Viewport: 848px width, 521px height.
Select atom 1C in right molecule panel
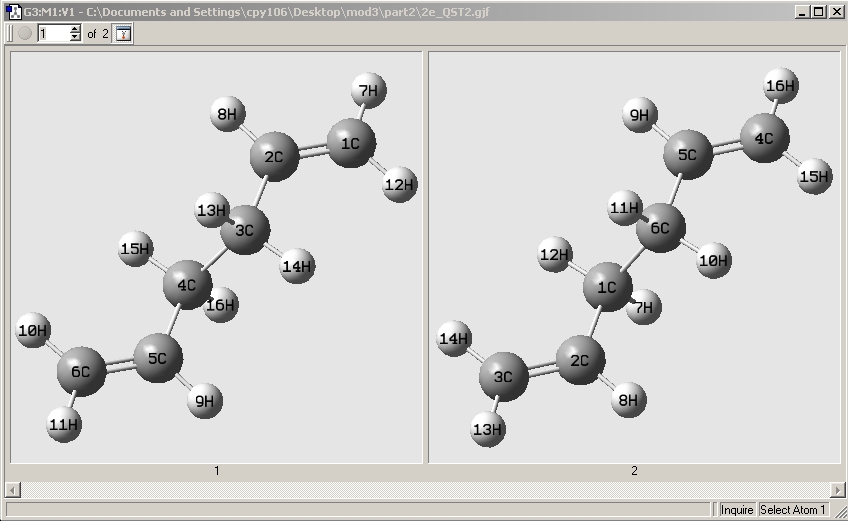607,287
